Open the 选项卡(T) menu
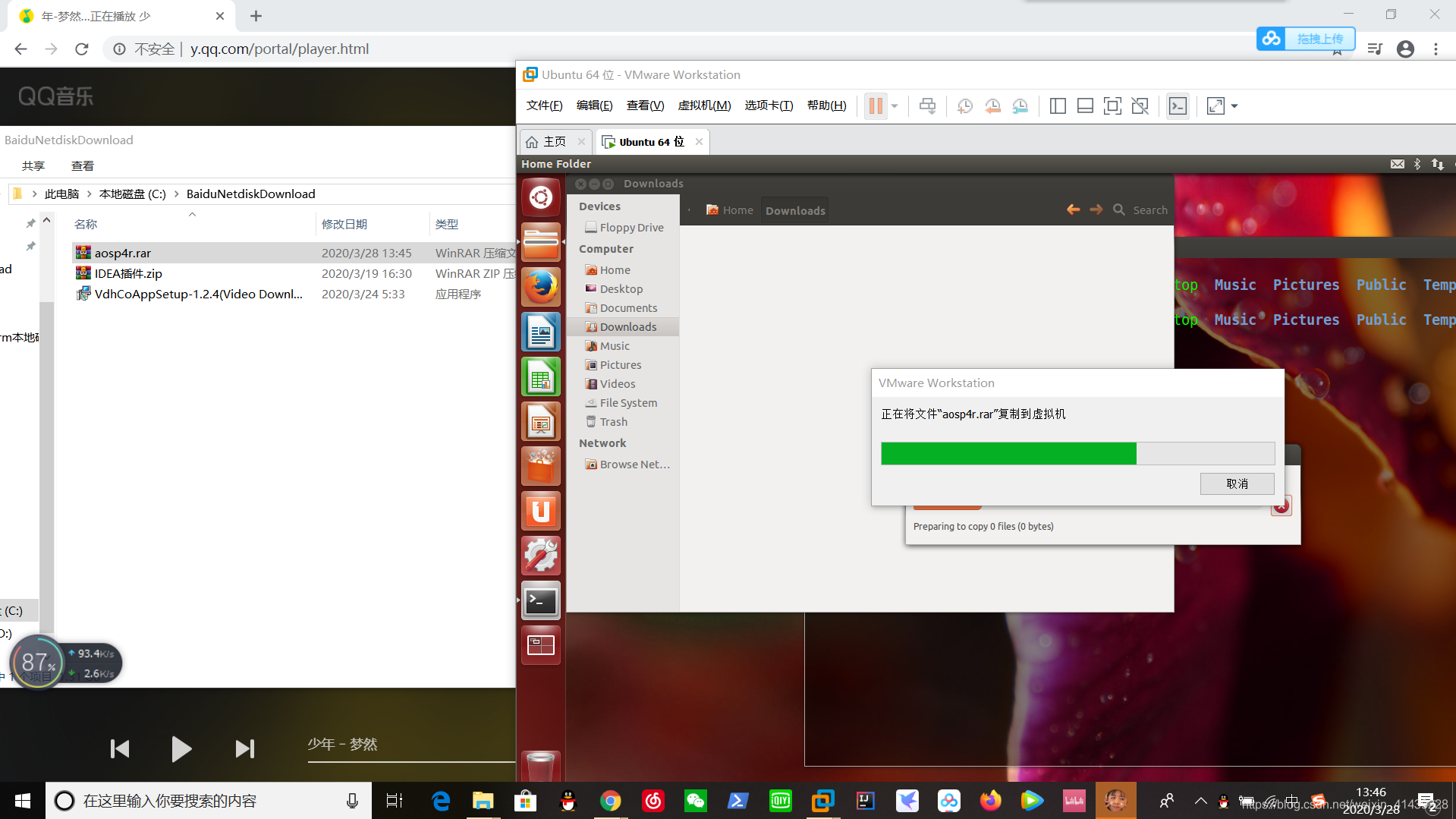This screenshot has width=1456, height=819. (x=769, y=106)
